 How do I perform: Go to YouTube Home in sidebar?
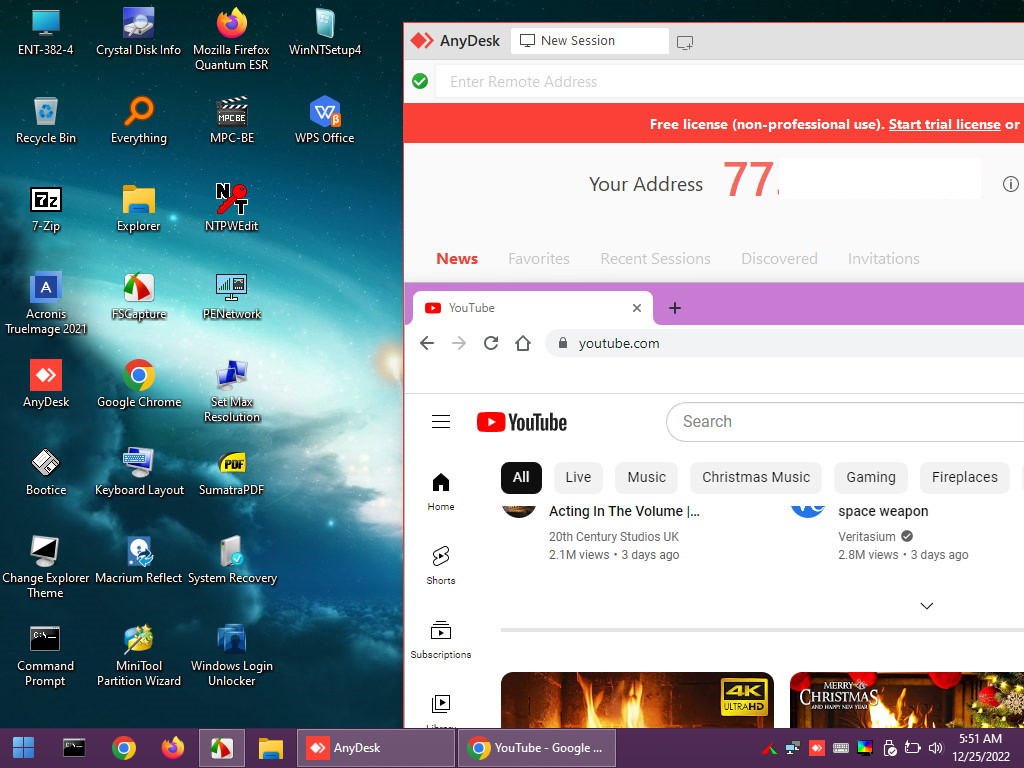(x=441, y=491)
